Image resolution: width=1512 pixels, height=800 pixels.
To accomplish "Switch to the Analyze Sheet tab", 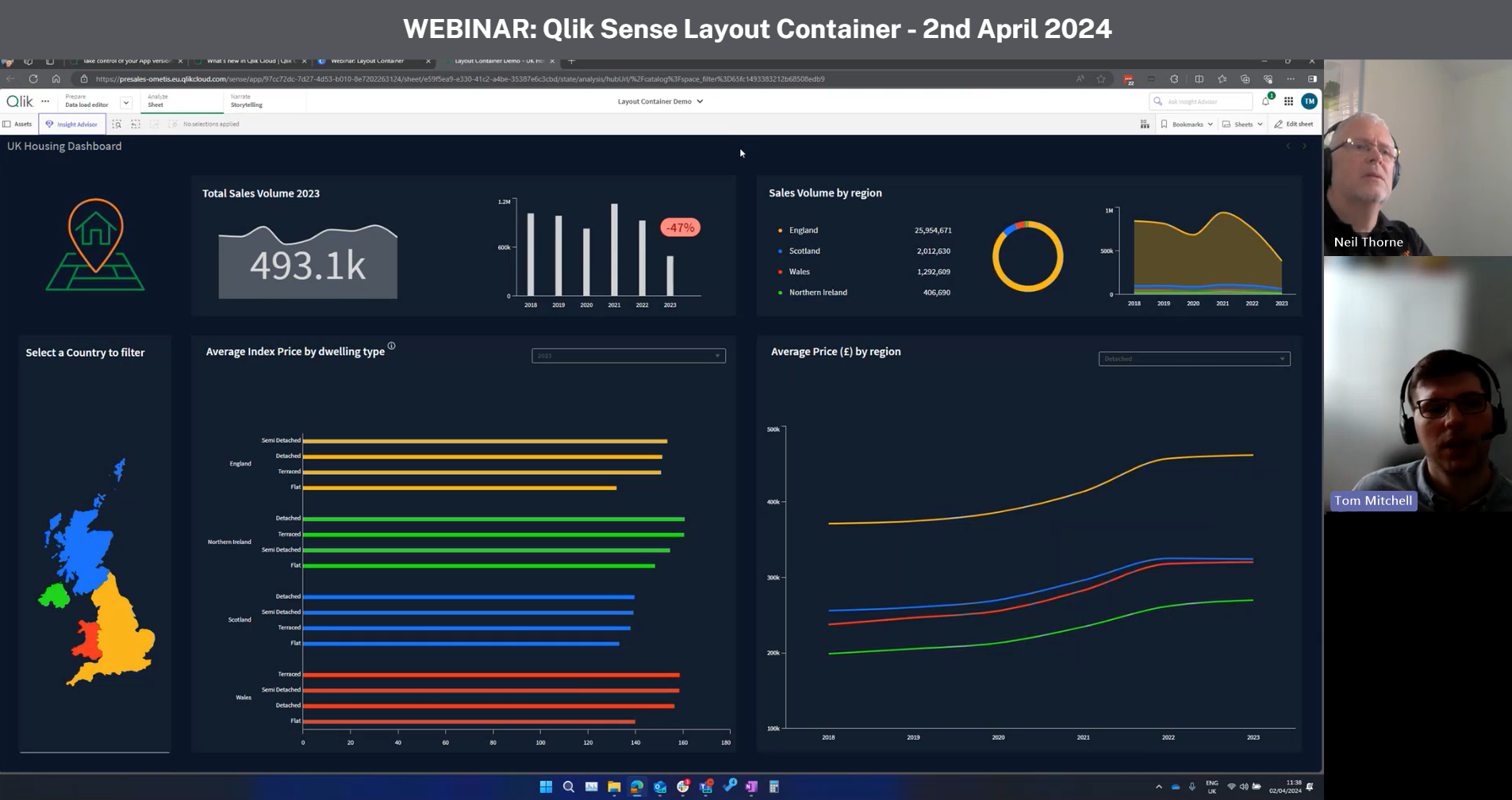I will pos(181,101).
